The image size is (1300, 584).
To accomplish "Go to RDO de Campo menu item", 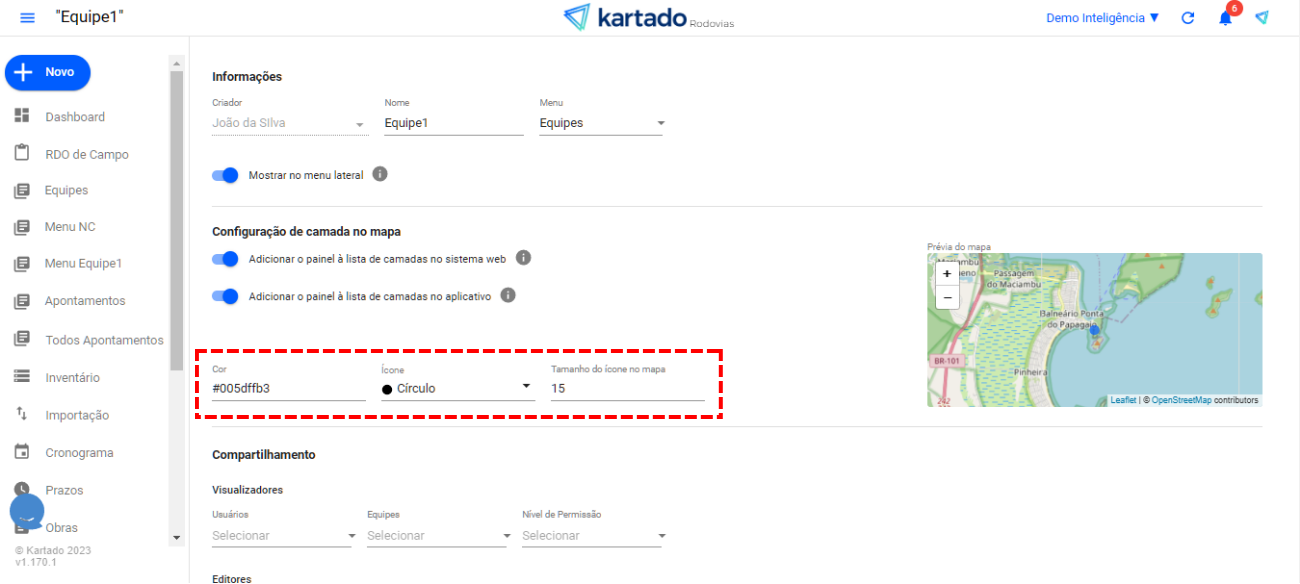I will (x=86, y=154).
